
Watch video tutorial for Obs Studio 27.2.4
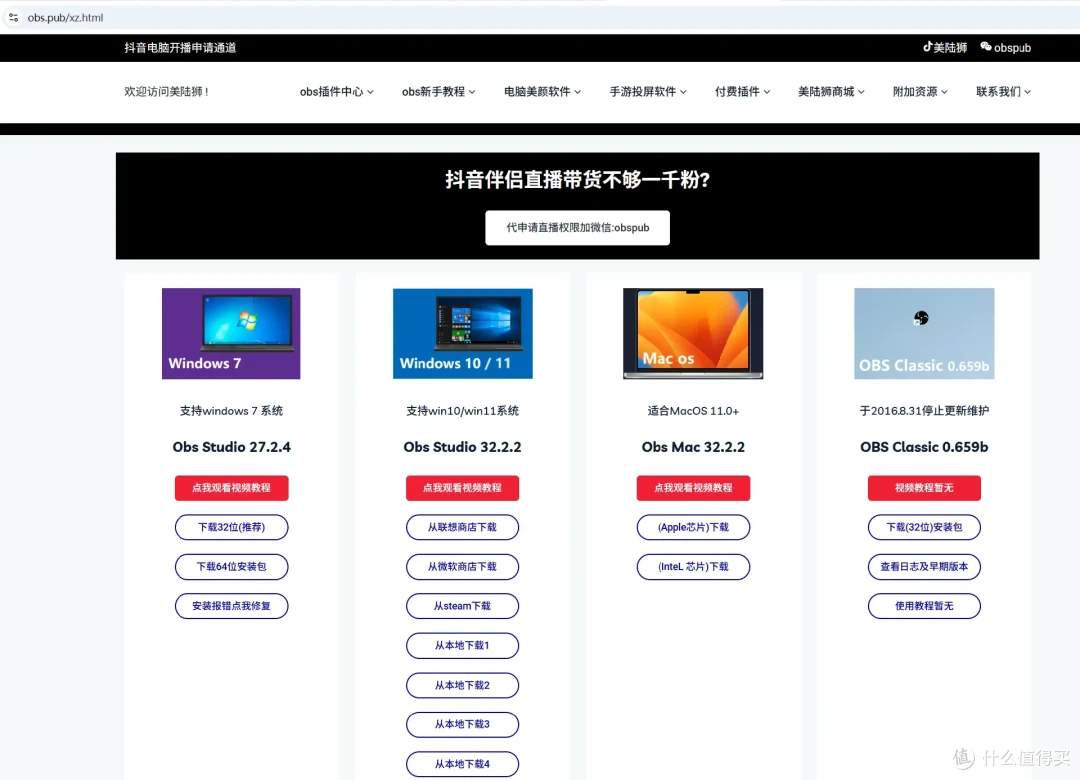tap(231, 488)
